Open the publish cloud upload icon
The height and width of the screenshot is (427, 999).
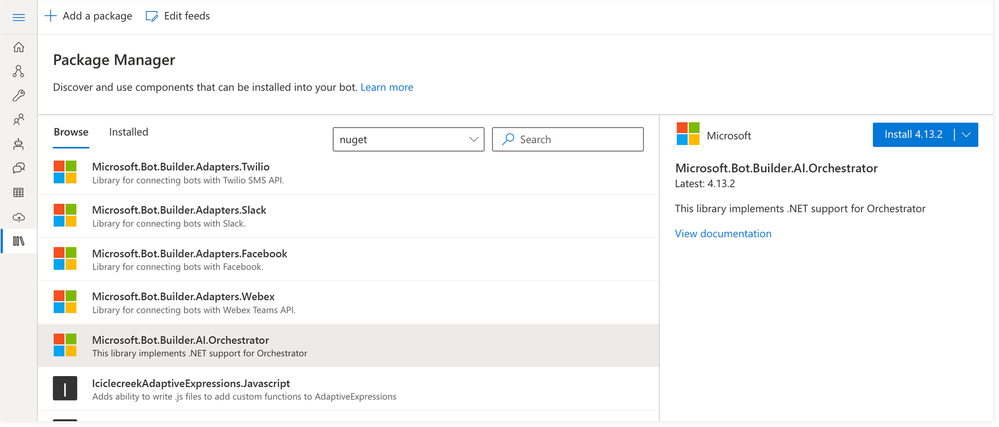click(x=18, y=217)
